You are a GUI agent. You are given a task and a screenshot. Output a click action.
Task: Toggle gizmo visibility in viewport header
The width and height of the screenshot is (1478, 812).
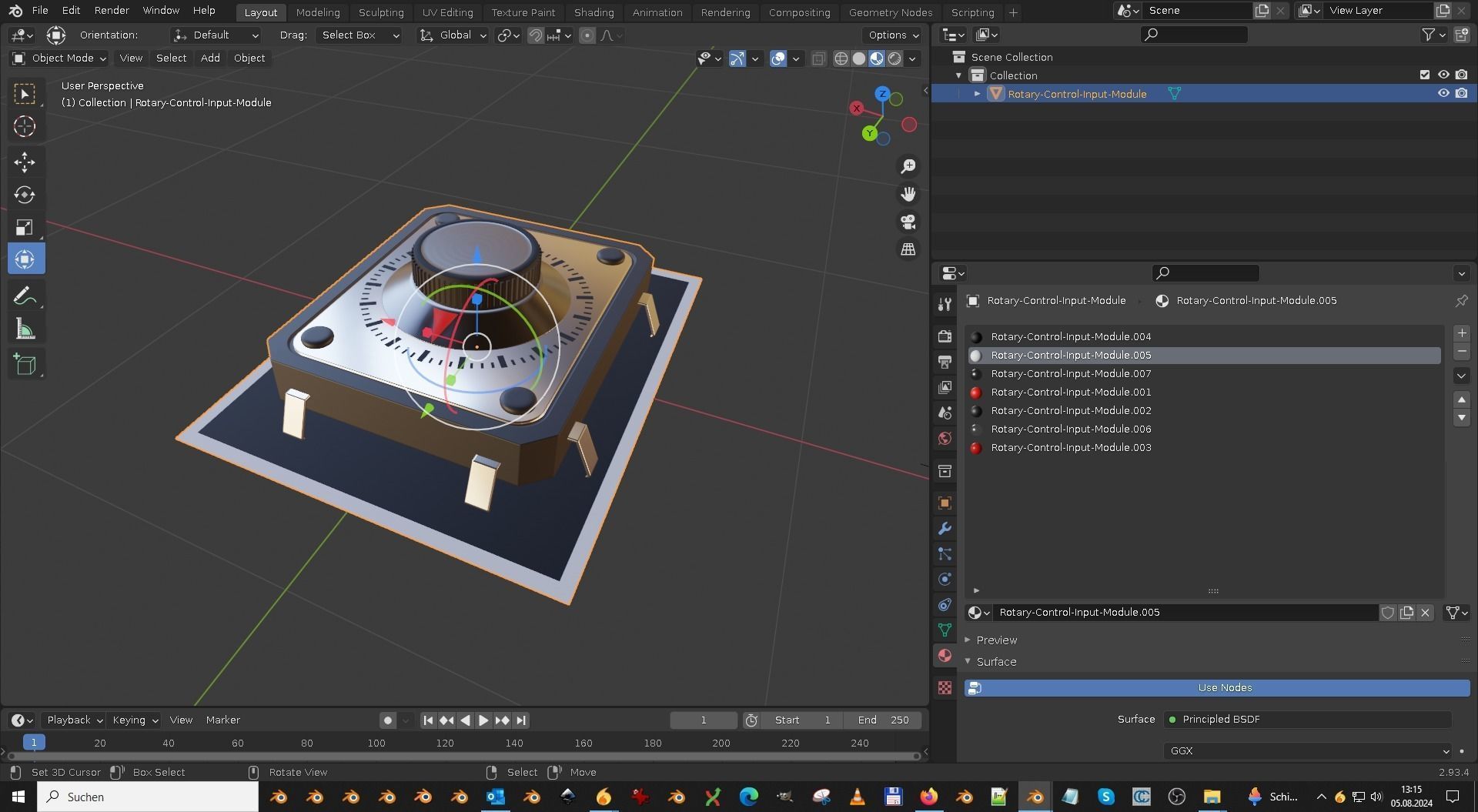737,58
